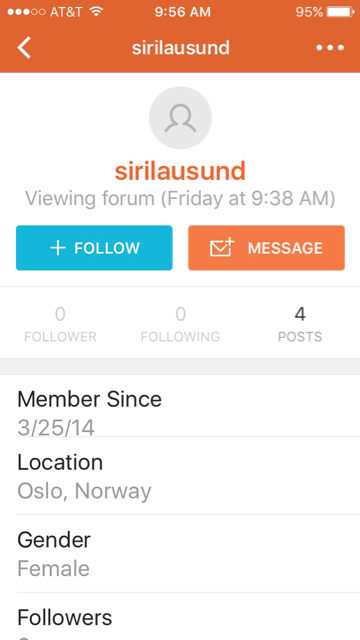Screen dimensions: 360x640
Task: Open the three-dot more options menu
Action: click(x=330, y=48)
